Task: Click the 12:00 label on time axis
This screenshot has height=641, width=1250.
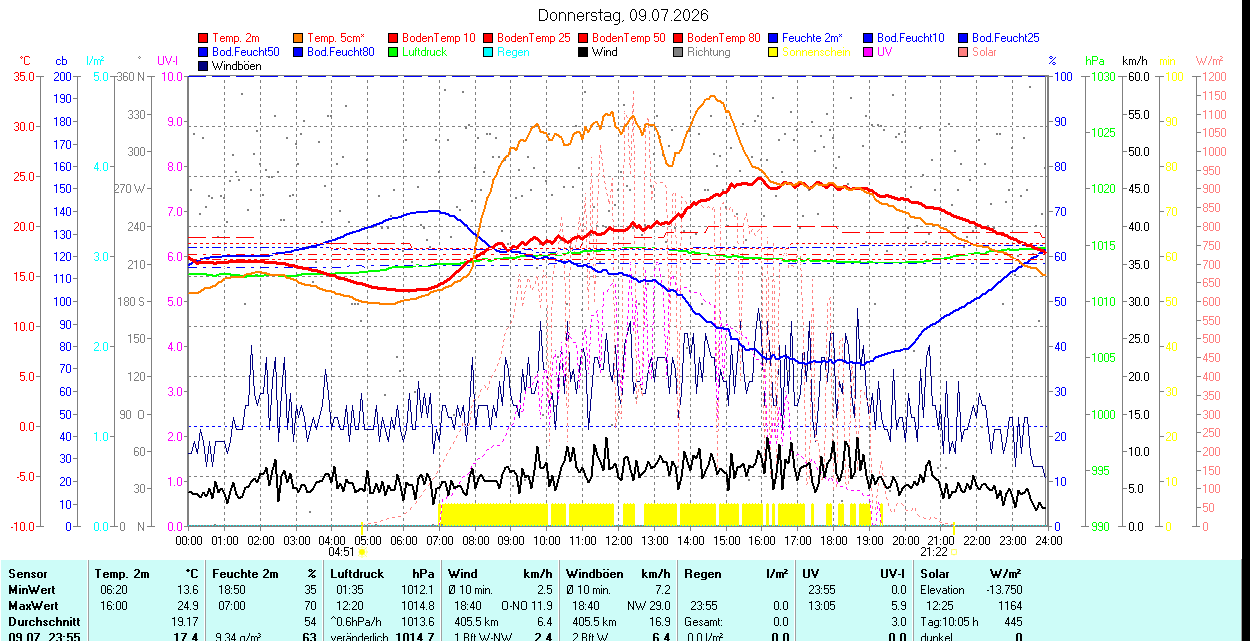Action: coord(618,540)
